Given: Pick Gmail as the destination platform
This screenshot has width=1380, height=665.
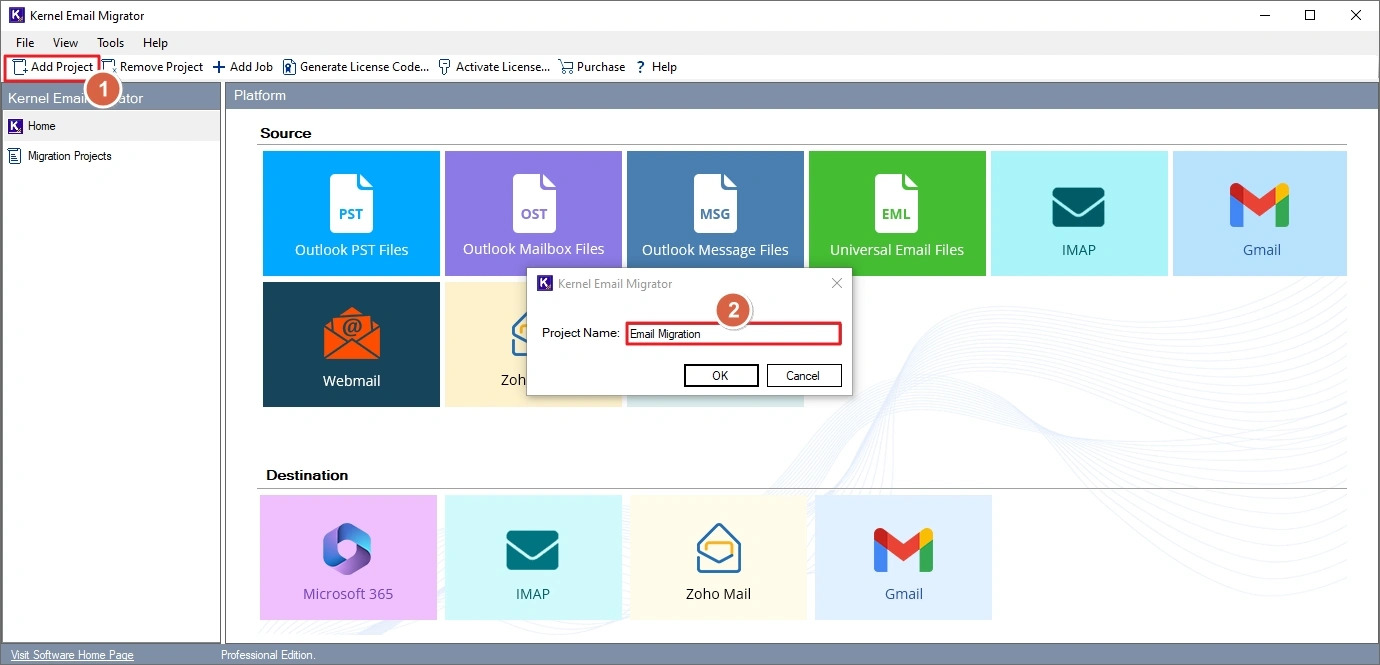Looking at the screenshot, I should tap(903, 557).
